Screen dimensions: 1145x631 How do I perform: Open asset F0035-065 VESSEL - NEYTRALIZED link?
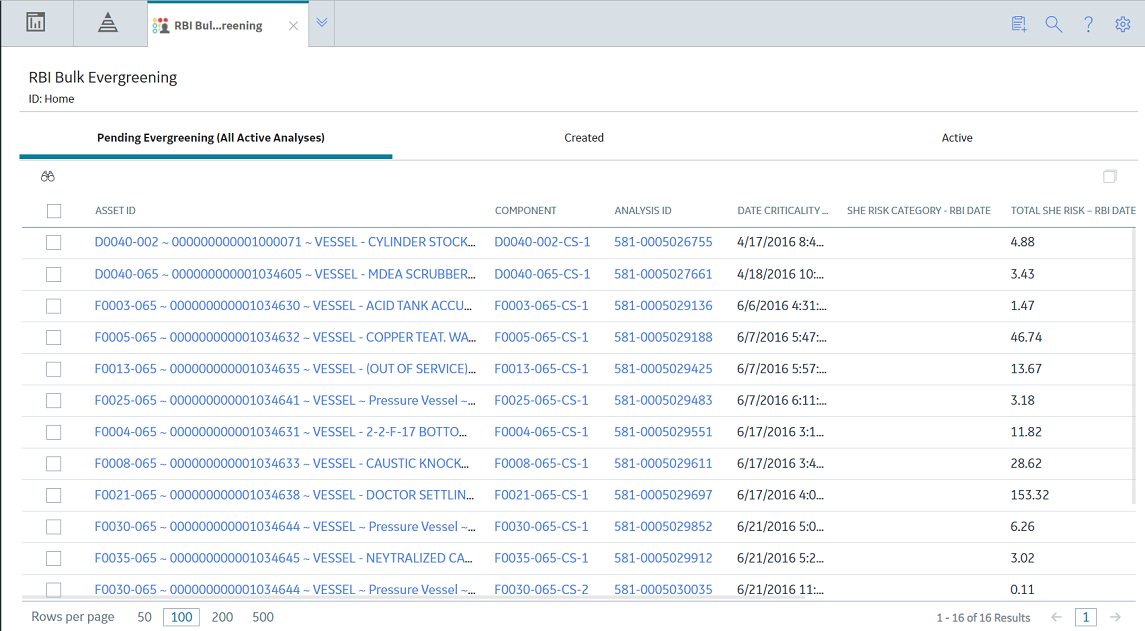(283, 558)
